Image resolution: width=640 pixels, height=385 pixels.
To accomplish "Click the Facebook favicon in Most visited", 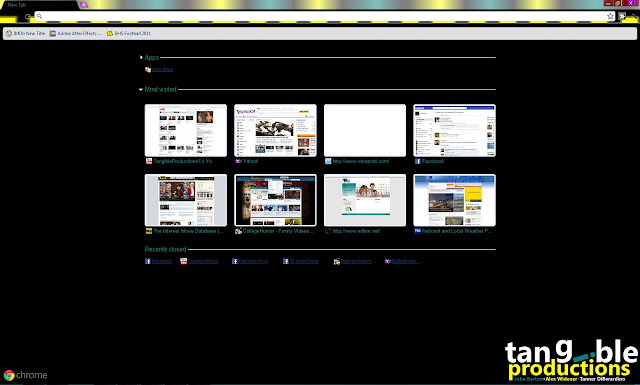I will (418, 161).
